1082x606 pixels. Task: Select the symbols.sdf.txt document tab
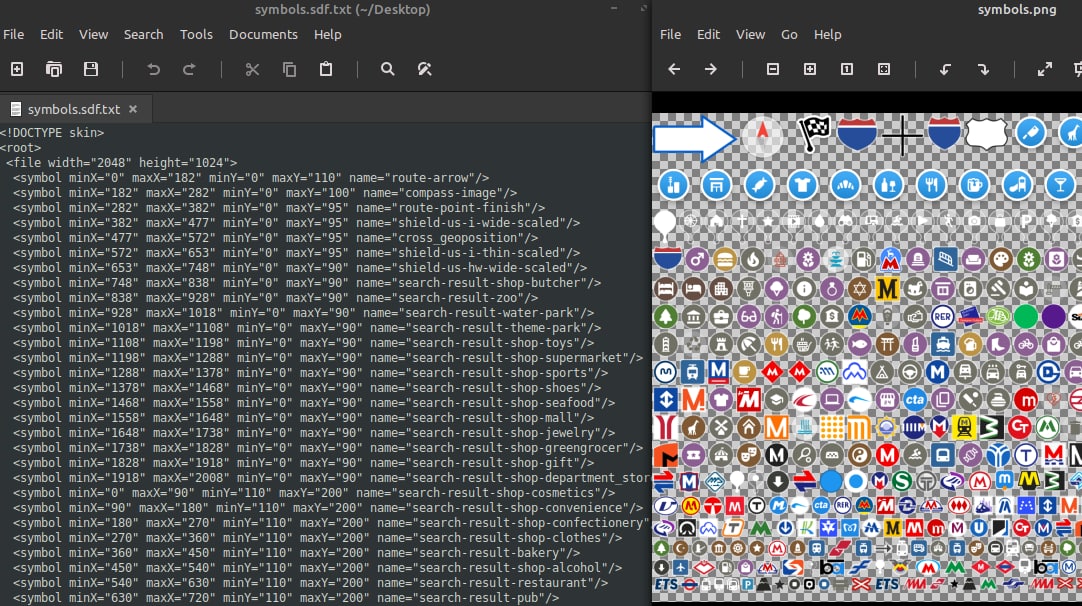[75, 109]
